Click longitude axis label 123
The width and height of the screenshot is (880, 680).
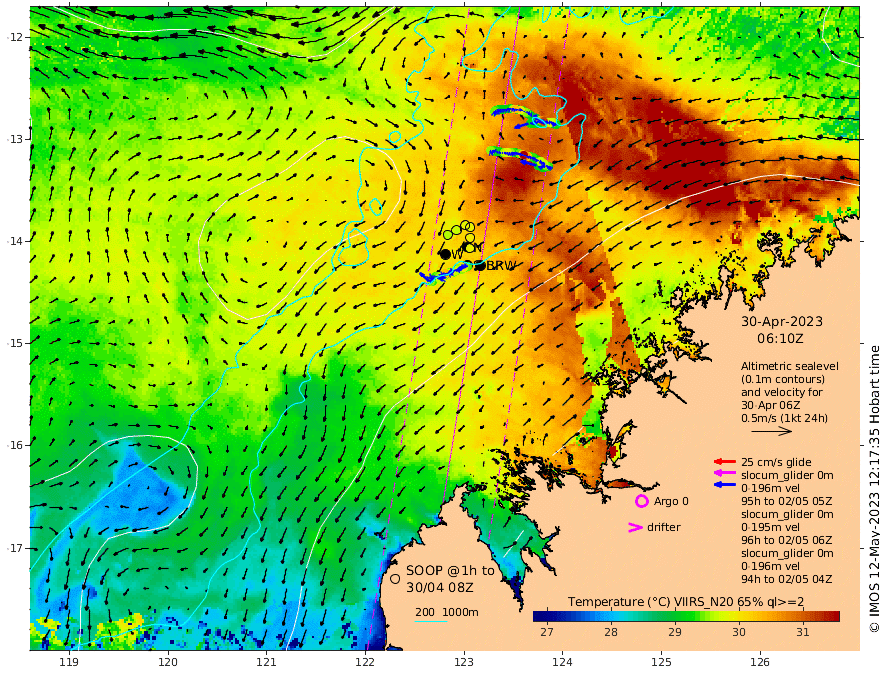point(464,662)
